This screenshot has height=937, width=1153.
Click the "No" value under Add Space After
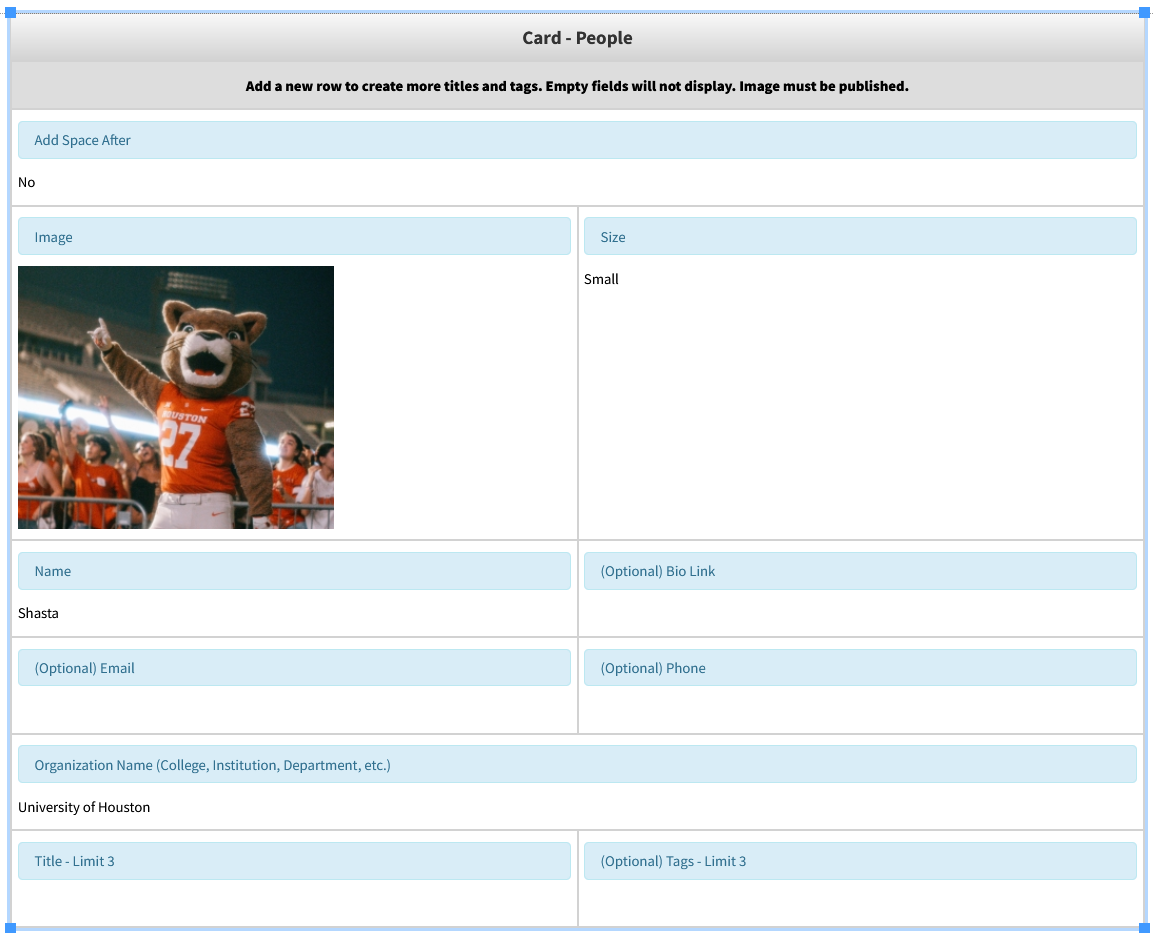27,182
